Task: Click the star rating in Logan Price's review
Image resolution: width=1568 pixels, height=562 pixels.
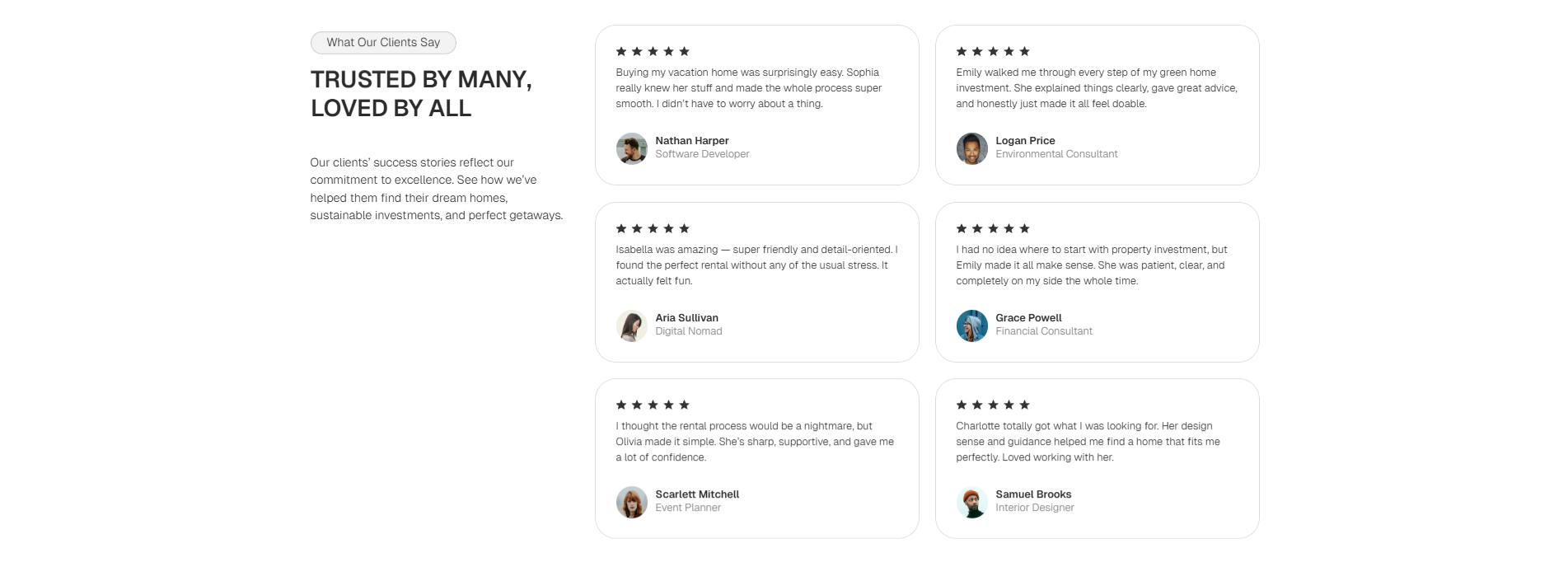Action: pyautogui.click(x=993, y=51)
